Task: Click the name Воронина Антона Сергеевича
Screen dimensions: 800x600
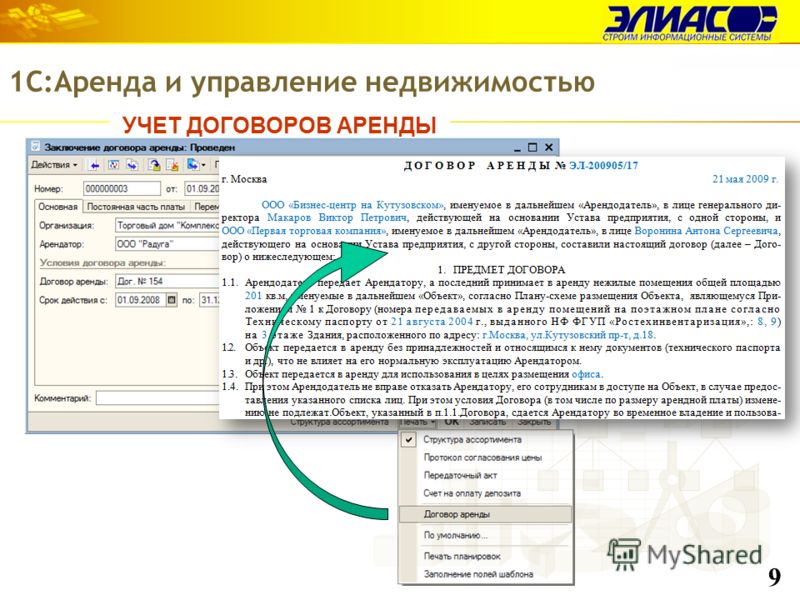Action: click(707, 231)
